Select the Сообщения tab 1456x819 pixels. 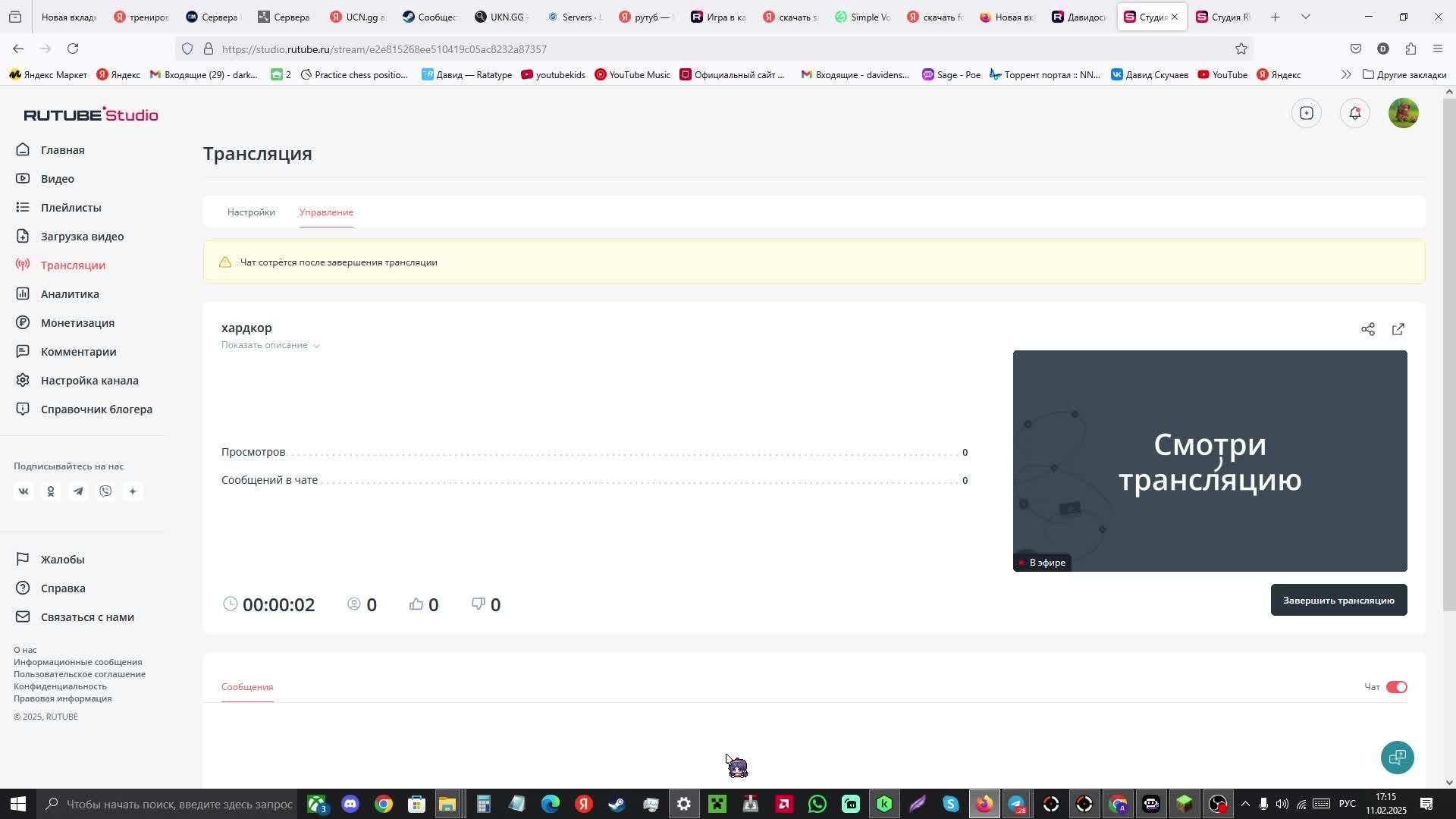coord(247,687)
